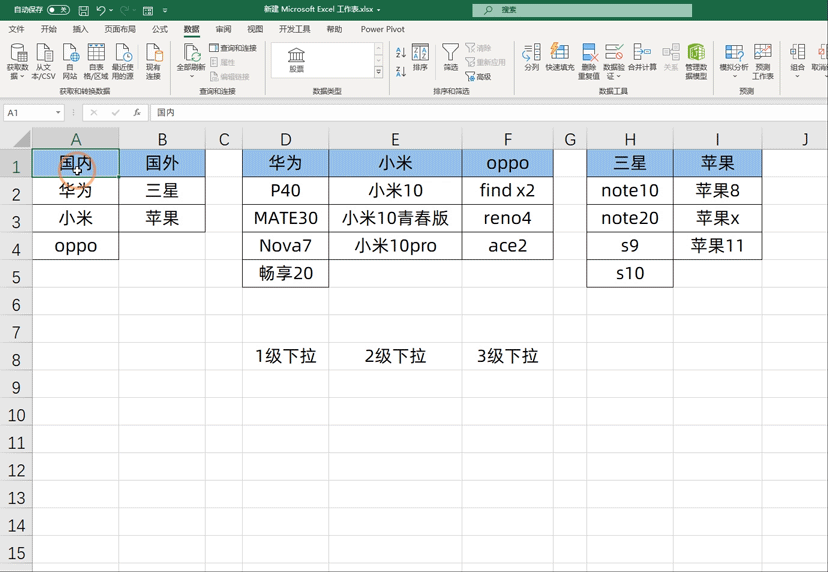Sort ascending with the A-Z icon
This screenshot has height=572, width=828.
(x=401, y=52)
